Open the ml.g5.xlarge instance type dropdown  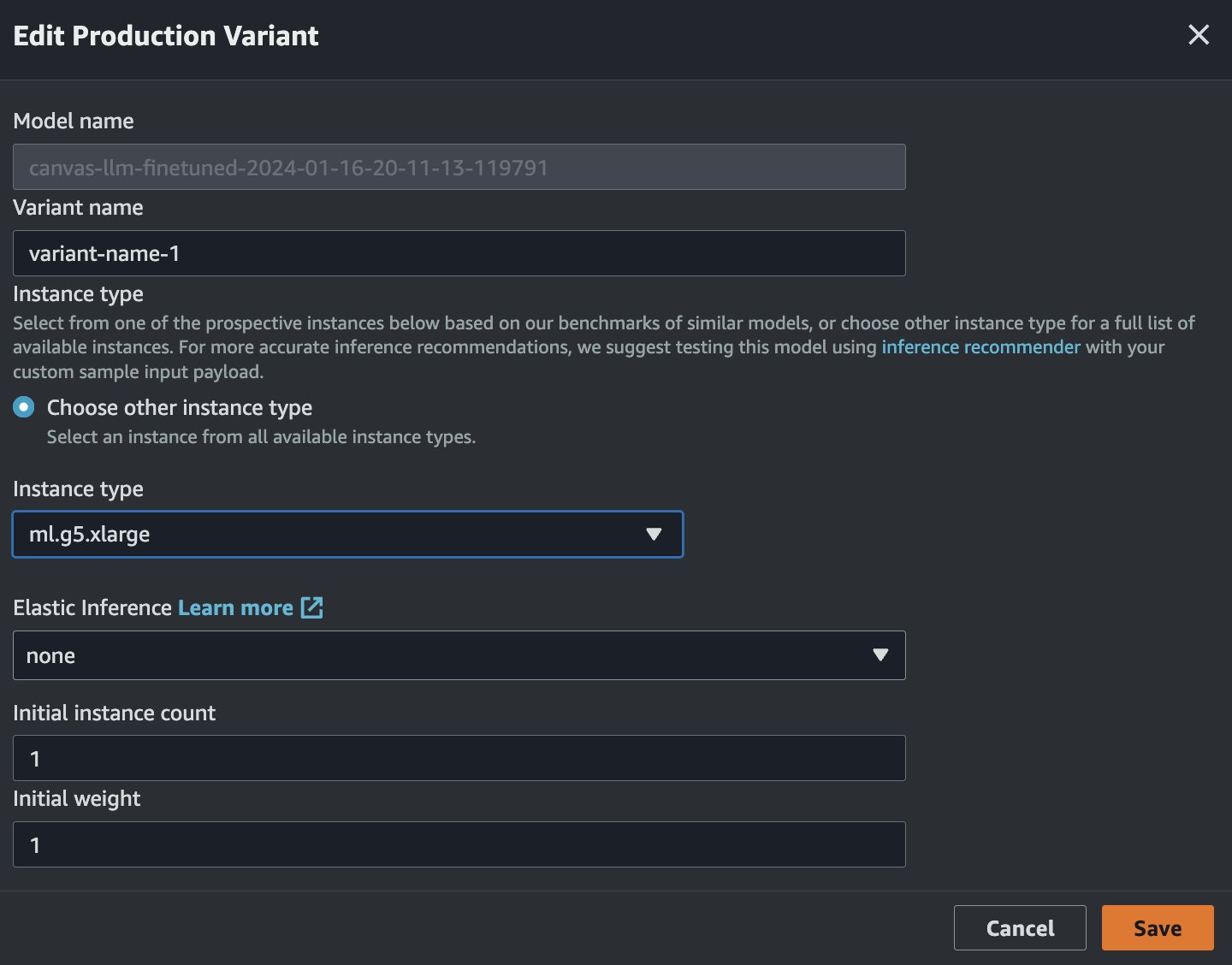pyautogui.click(x=347, y=534)
